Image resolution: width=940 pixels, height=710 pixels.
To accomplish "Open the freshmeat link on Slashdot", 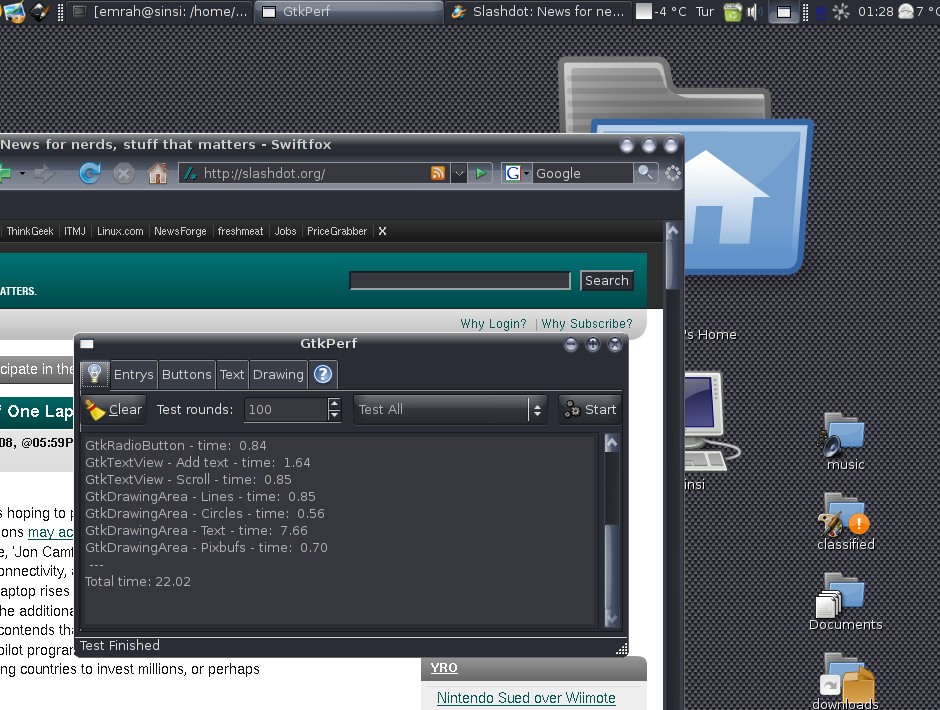I will [x=240, y=231].
